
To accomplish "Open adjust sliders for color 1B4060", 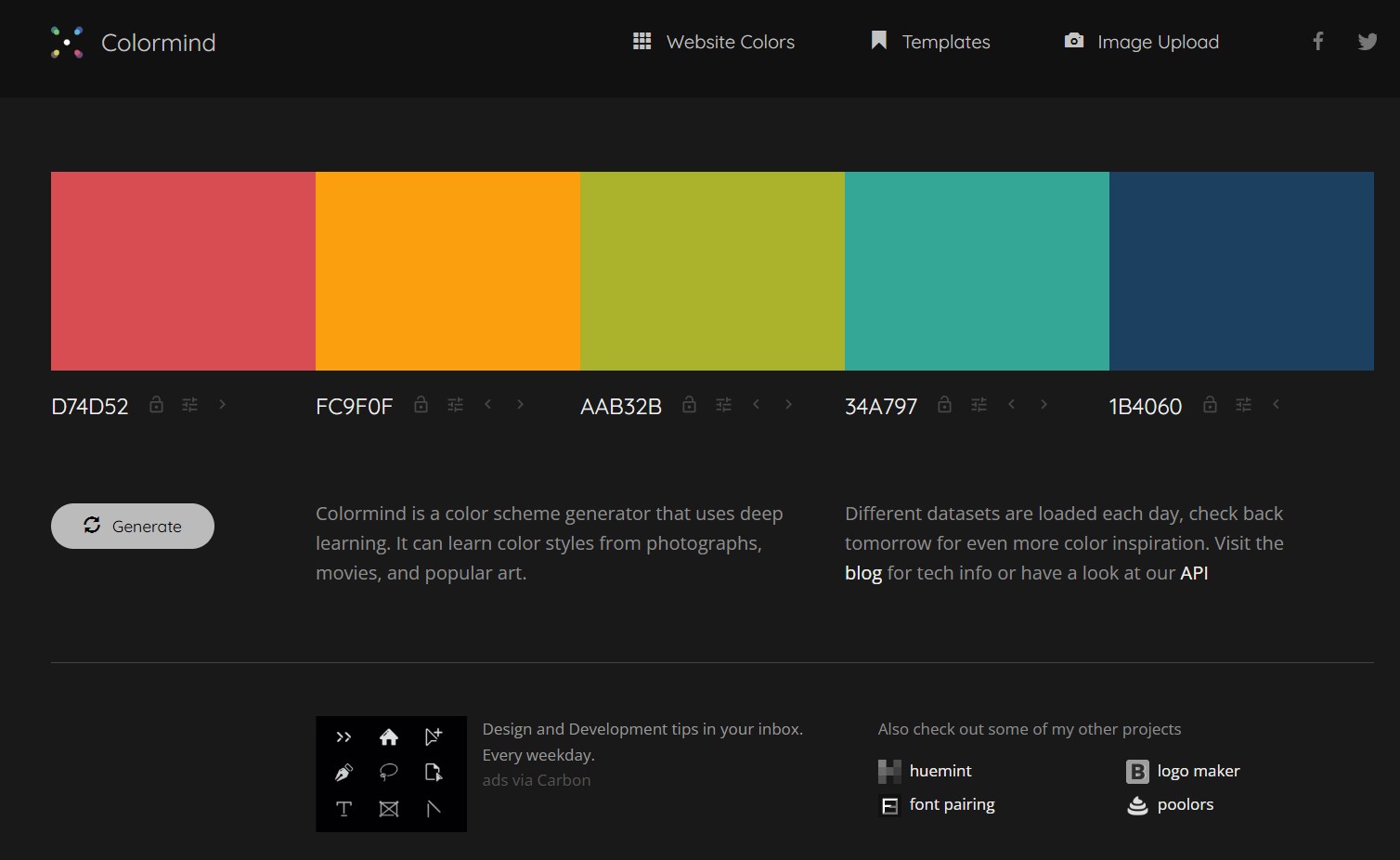I will (1243, 405).
